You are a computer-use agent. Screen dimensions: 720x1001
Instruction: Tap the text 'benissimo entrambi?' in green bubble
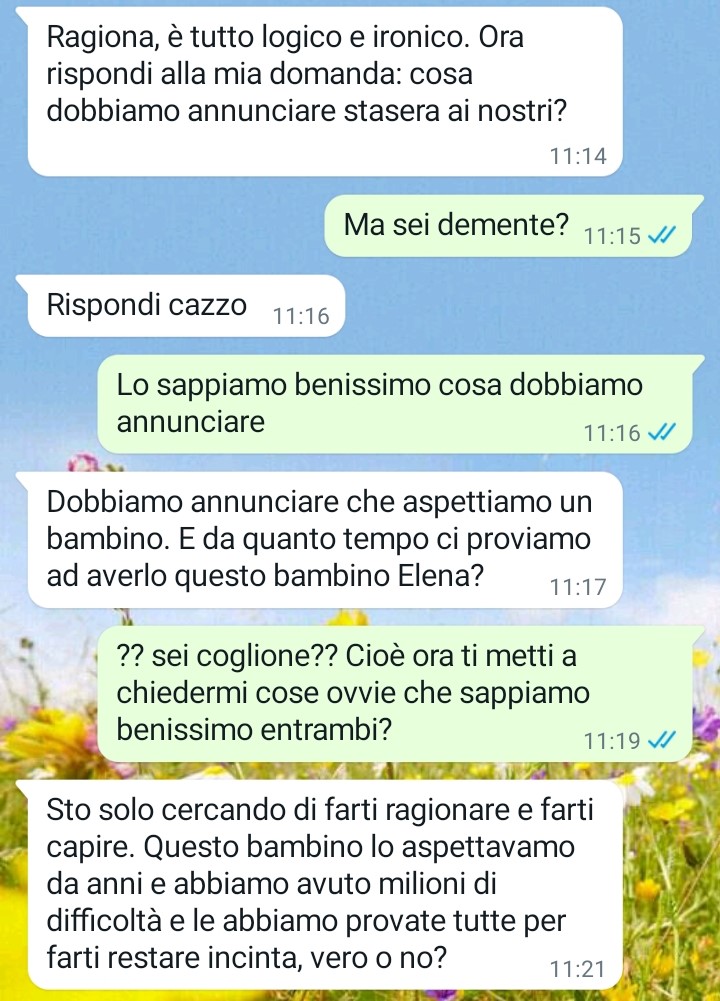click(x=254, y=730)
